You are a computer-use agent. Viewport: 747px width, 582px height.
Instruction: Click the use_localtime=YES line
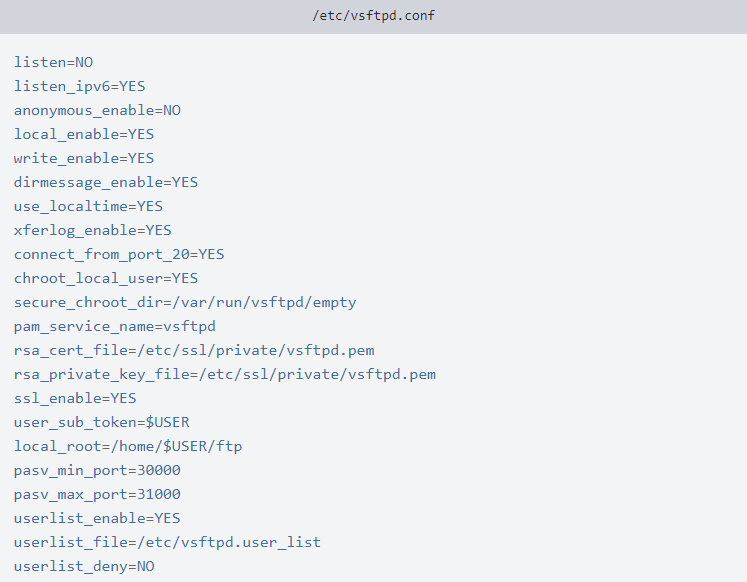(x=88, y=206)
